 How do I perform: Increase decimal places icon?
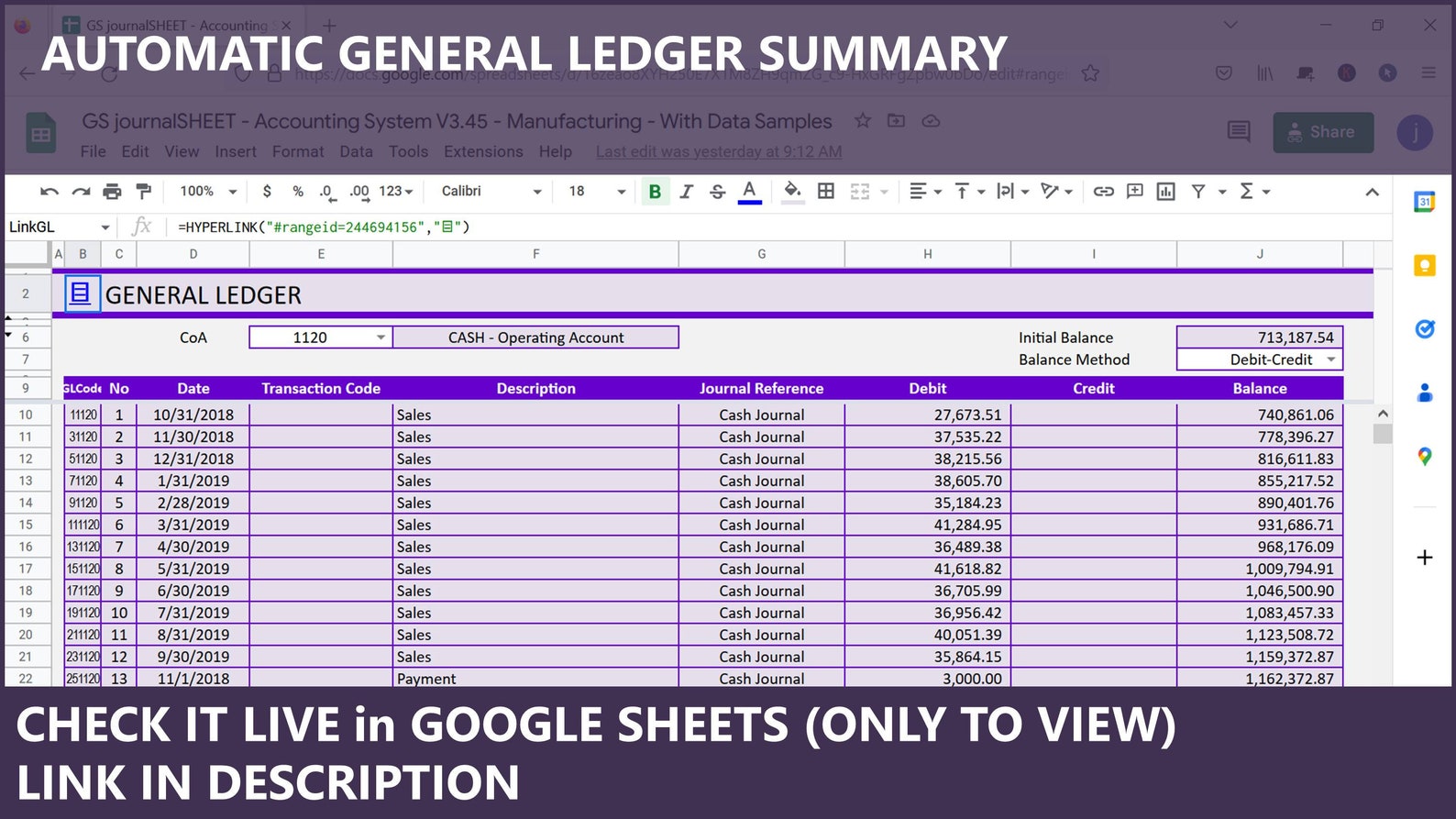click(x=358, y=192)
